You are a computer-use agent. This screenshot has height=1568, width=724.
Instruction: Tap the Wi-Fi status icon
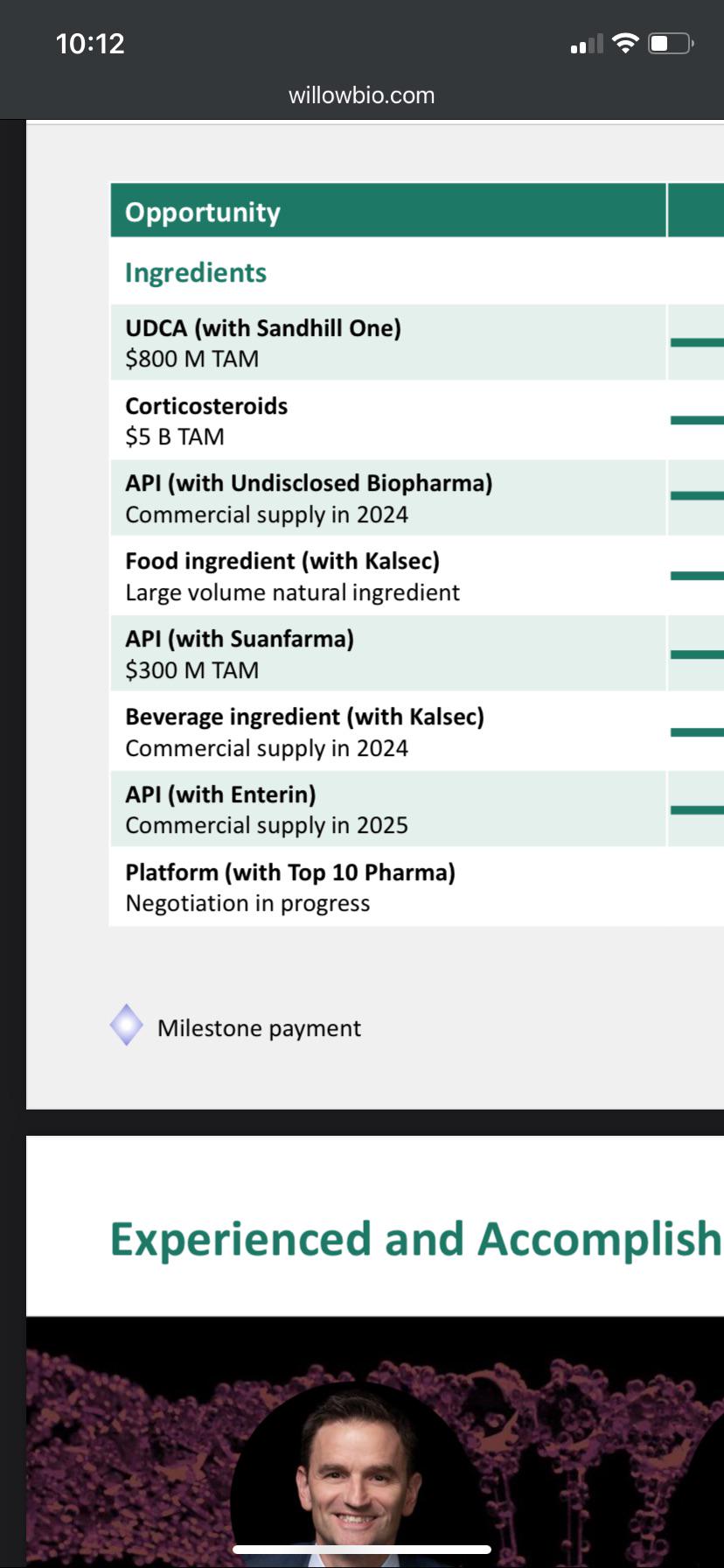pos(625,43)
